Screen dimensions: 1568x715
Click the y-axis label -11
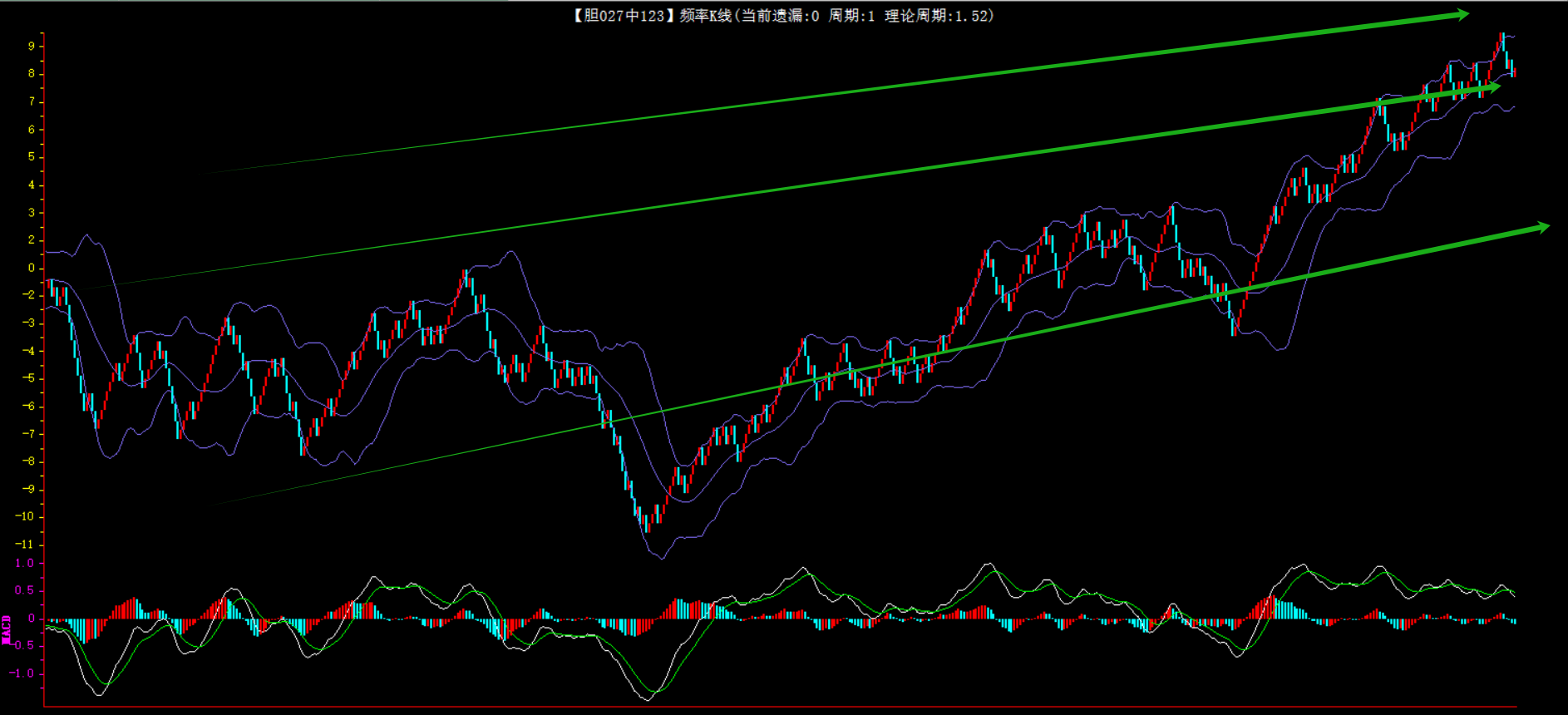[x=25, y=545]
